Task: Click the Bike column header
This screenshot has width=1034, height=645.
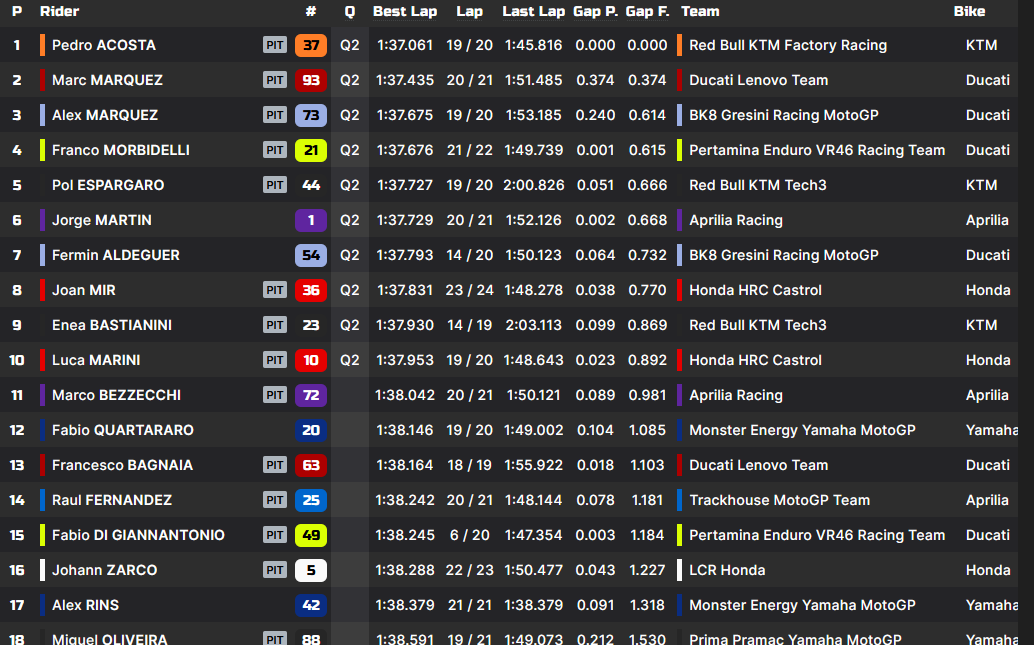Action: pyautogui.click(x=969, y=11)
